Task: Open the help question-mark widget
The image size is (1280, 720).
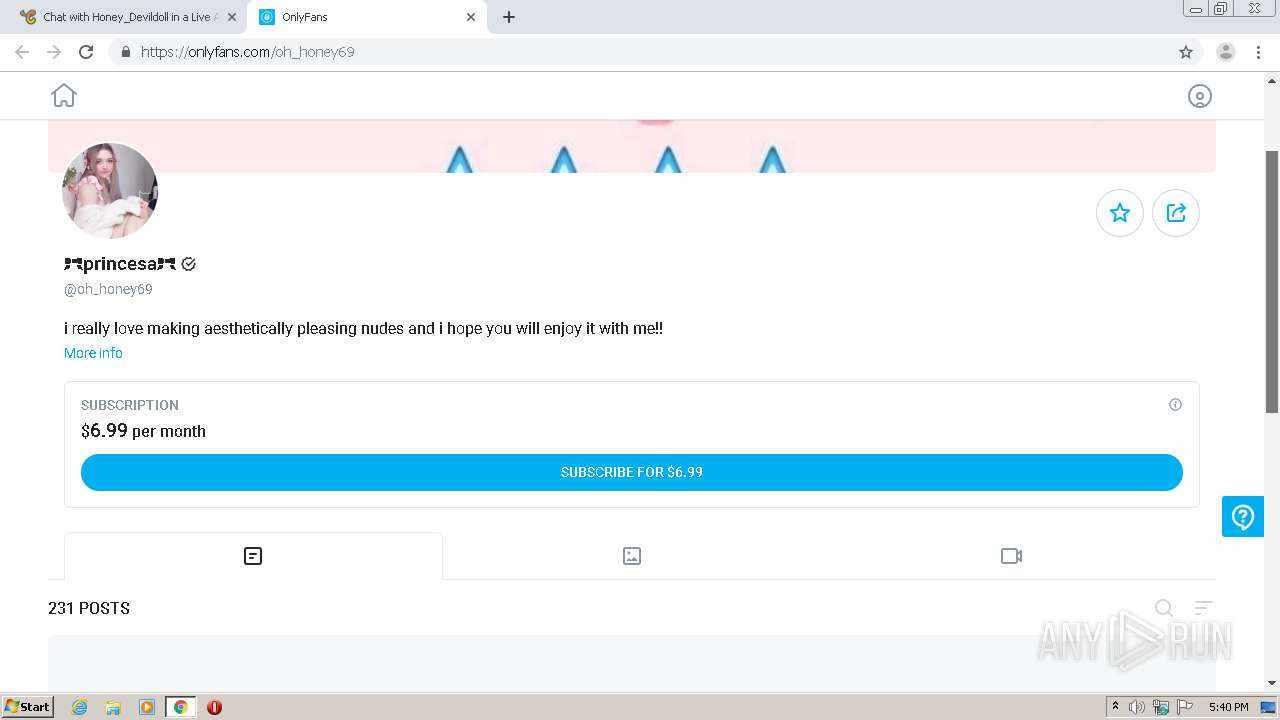Action: tap(1243, 517)
